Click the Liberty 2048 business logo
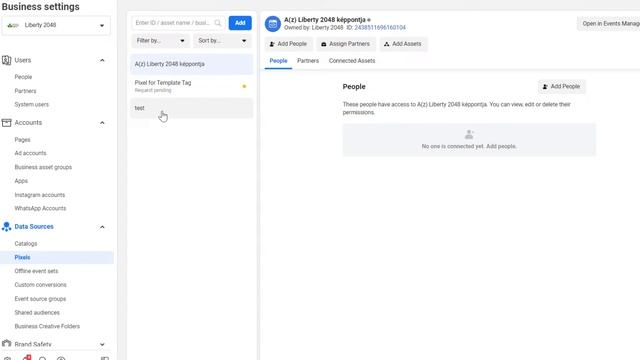This screenshot has height=360, width=640. tap(13, 25)
